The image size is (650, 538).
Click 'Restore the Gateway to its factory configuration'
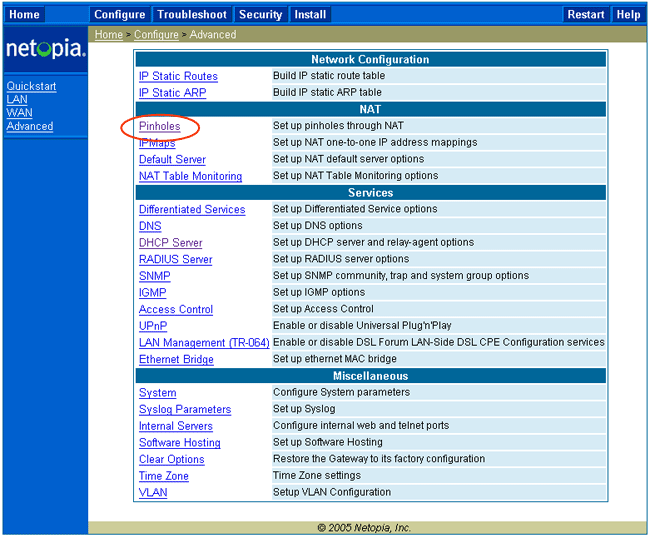tap(379, 459)
